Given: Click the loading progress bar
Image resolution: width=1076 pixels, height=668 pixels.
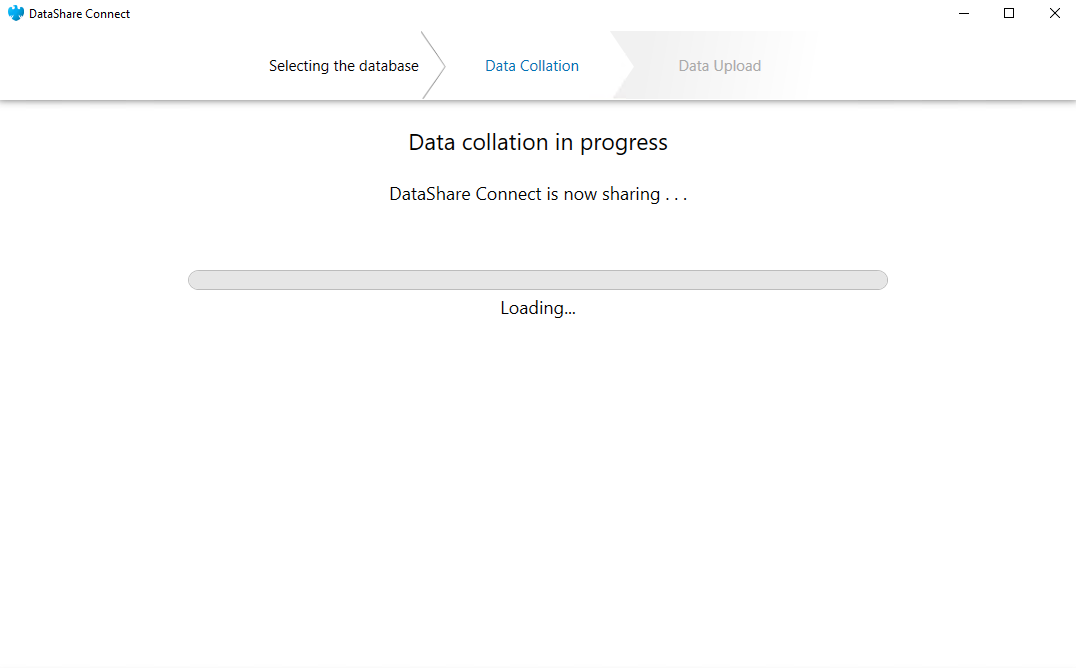Looking at the screenshot, I should point(537,280).
